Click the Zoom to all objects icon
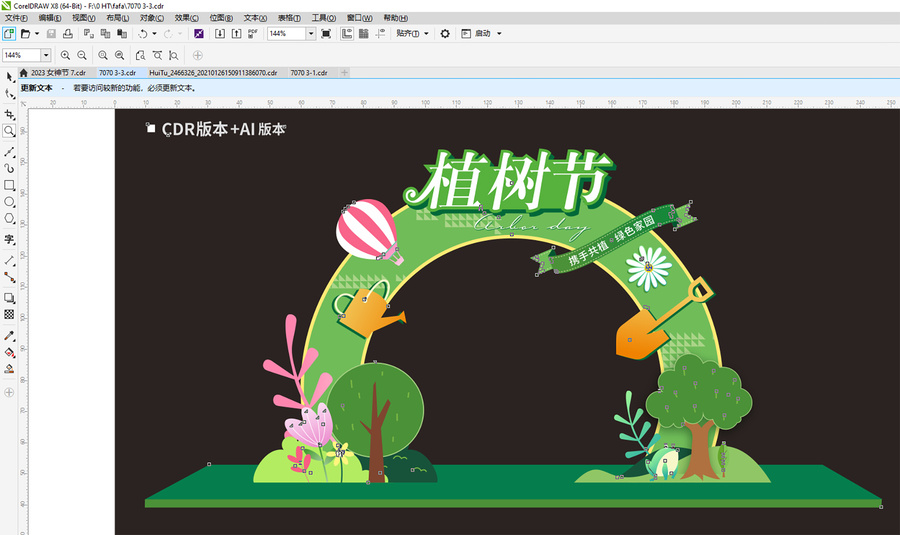Screen dimensions: 900x535 (x=119, y=55)
